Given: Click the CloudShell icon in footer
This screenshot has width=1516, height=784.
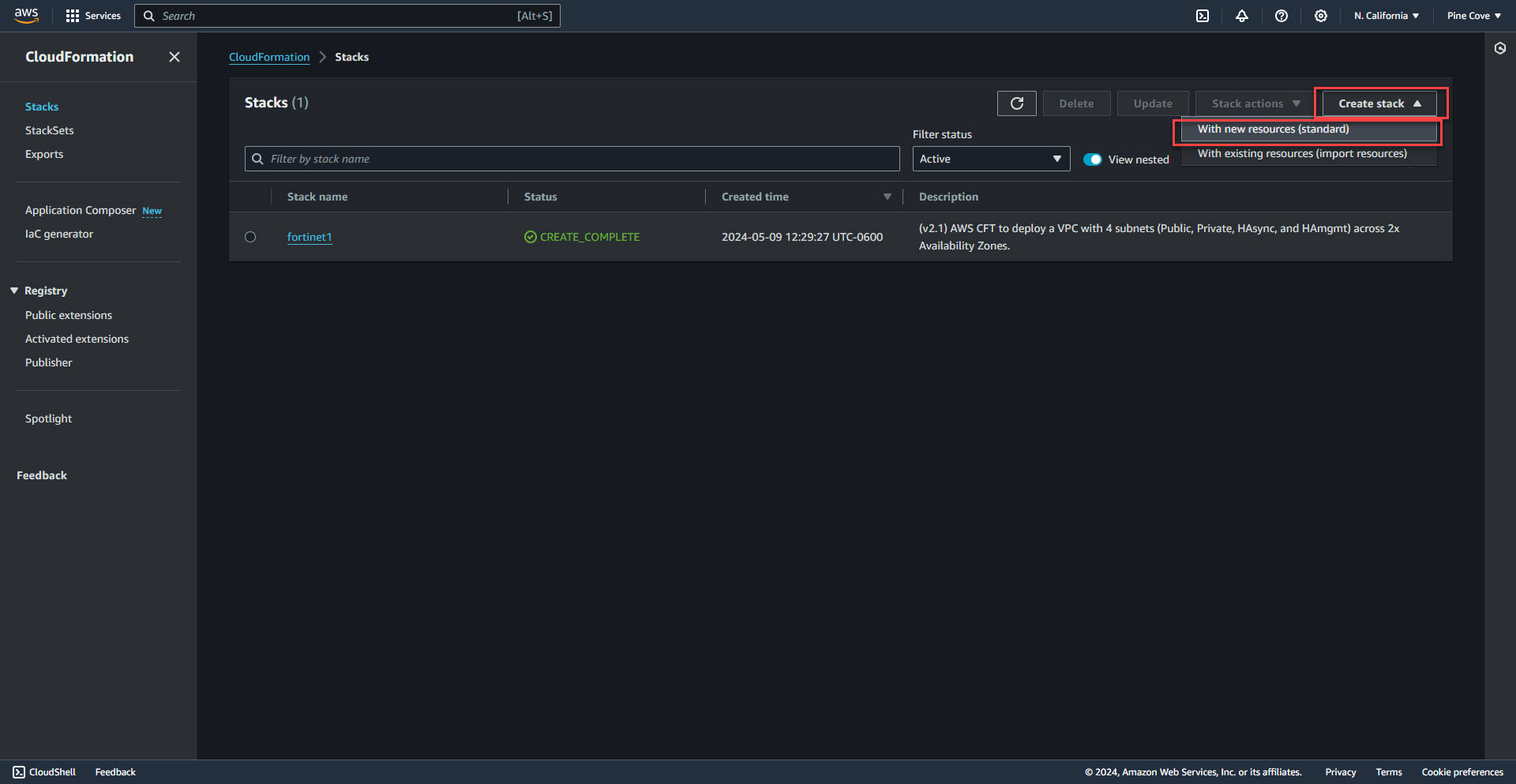Looking at the screenshot, I should (19, 772).
